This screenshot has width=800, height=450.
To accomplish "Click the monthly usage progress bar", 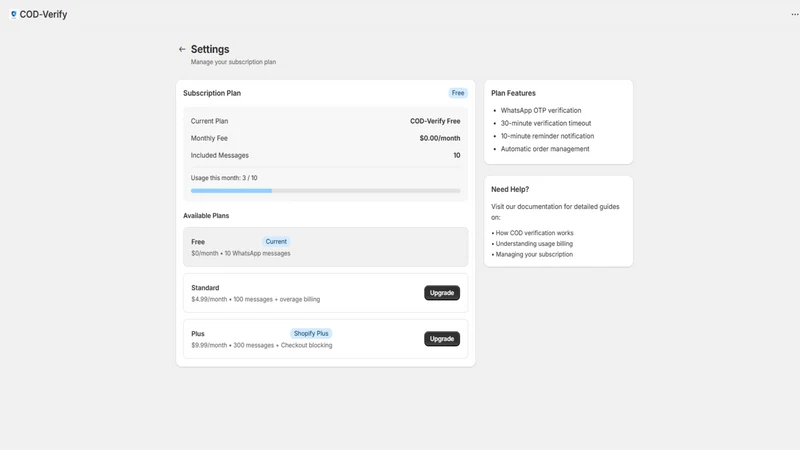I will (x=326, y=191).
